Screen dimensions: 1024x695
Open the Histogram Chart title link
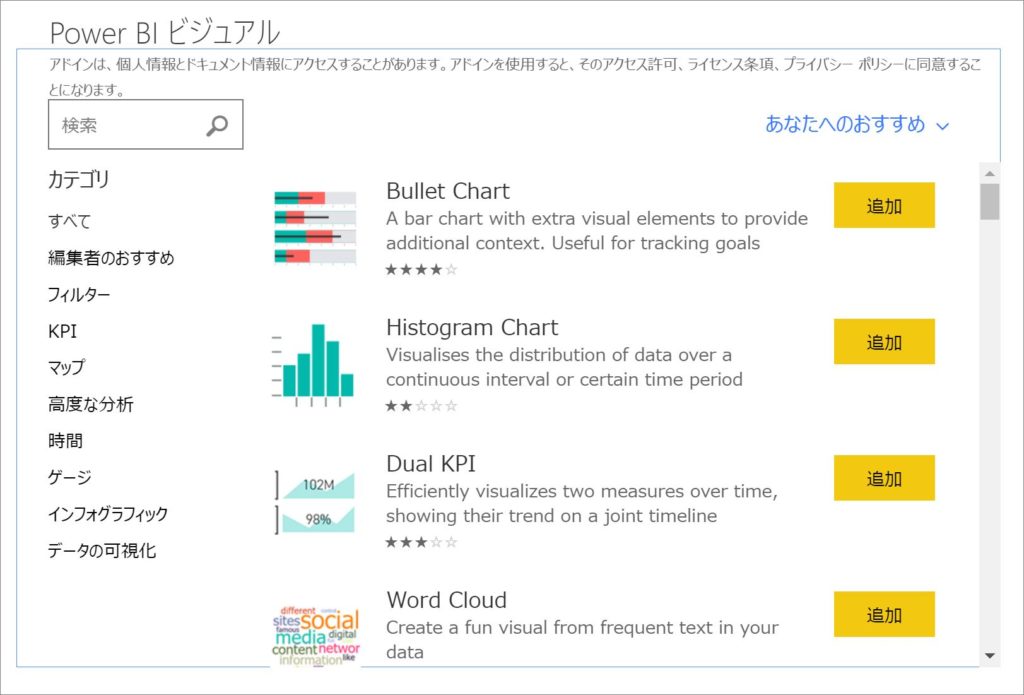[472, 327]
